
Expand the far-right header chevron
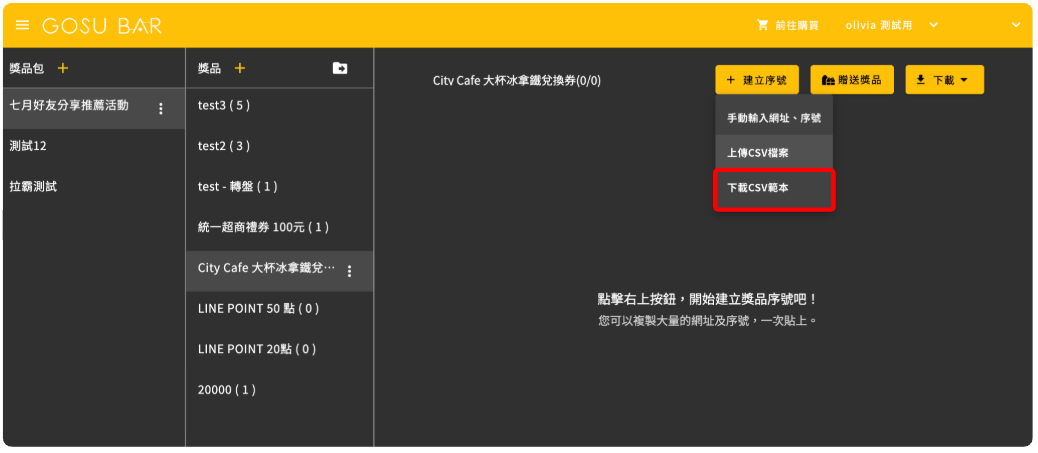point(1017,25)
